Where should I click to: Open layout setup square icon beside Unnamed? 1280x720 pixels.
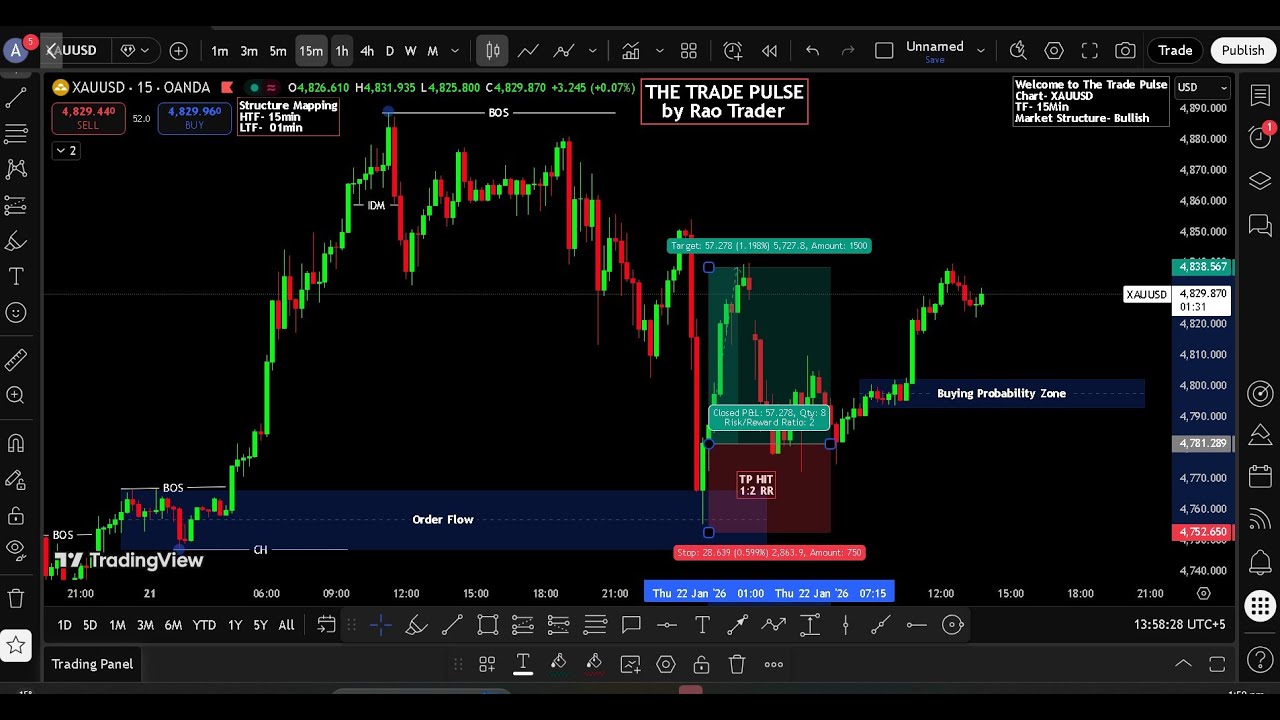click(x=884, y=51)
